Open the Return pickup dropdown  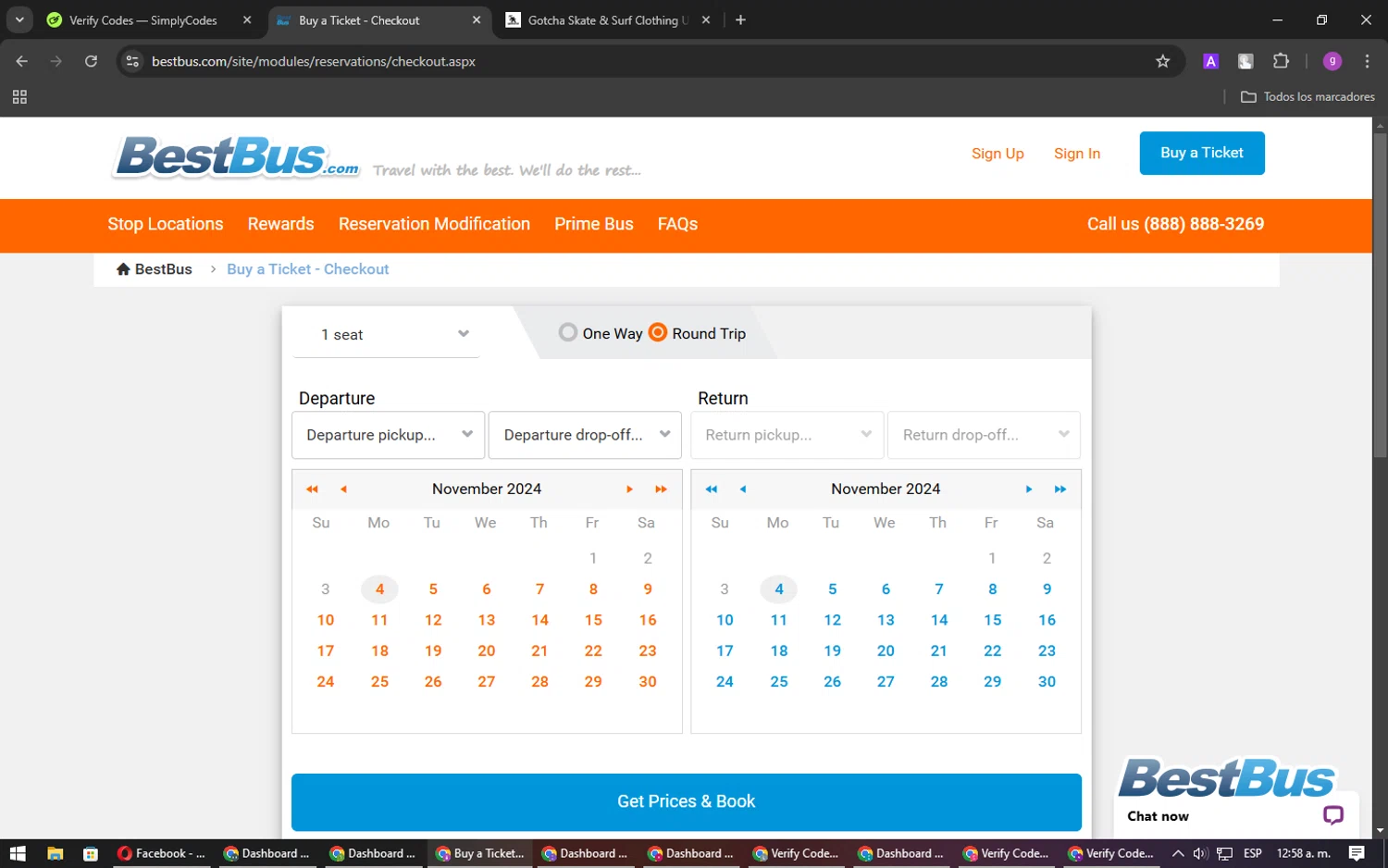click(x=787, y=435)
